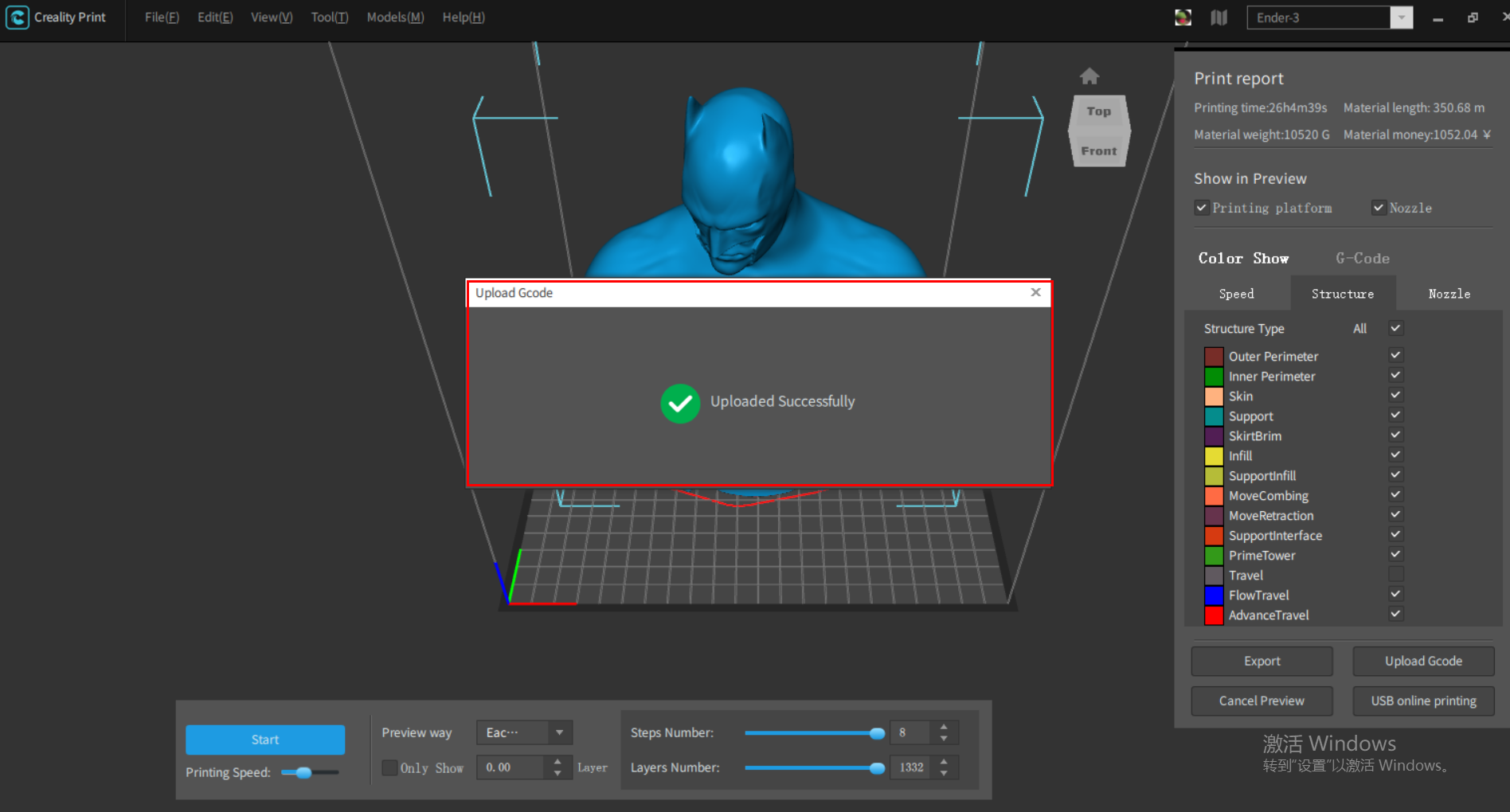Image resolution: width=1510 pixels, height=812 pixels.
Task: Click the map-style icon beside printer selector
Action: pyautogui.click(x=1219, y=18)
